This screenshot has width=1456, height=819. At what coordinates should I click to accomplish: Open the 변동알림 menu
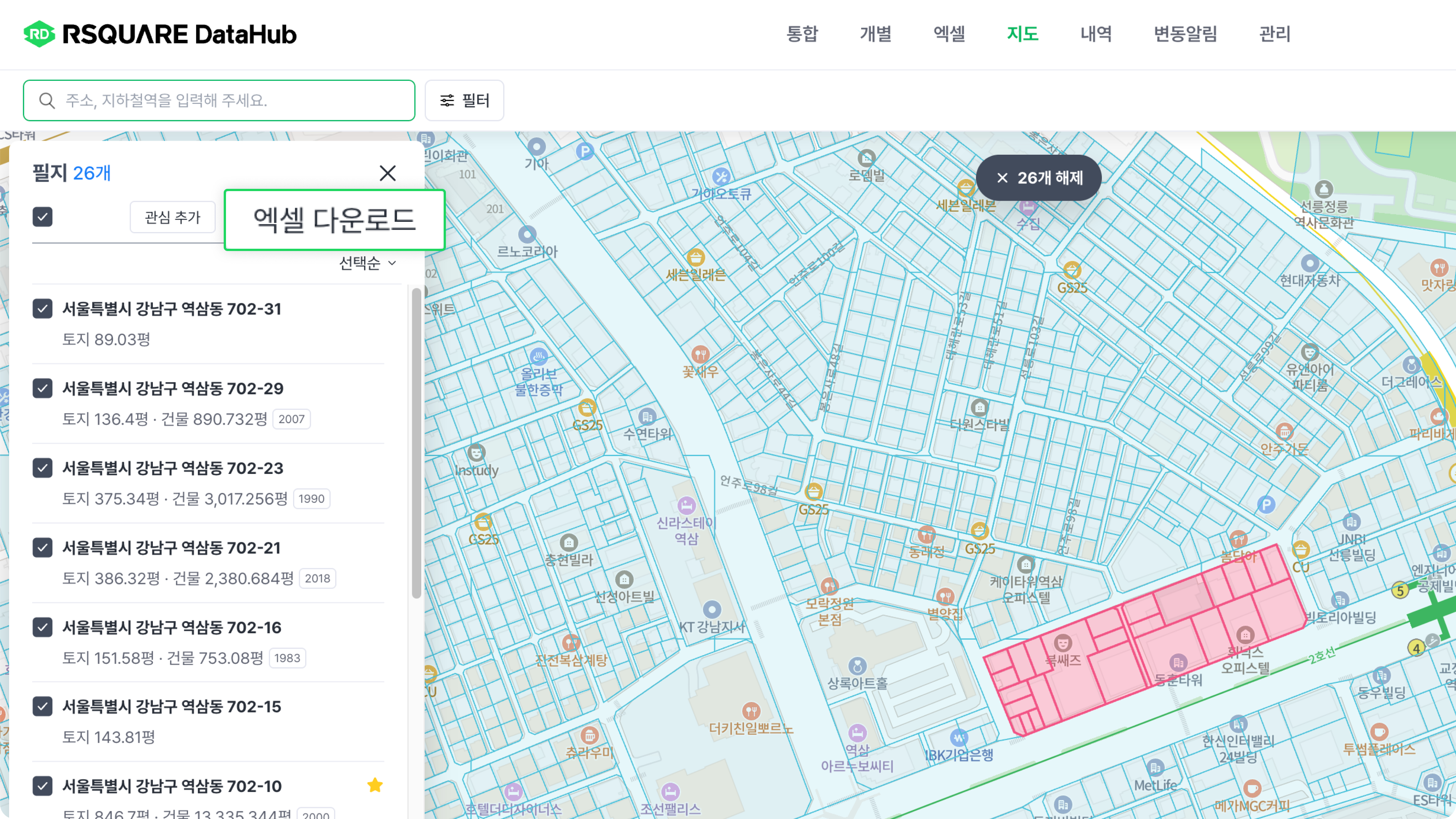tap(1185, 34)
